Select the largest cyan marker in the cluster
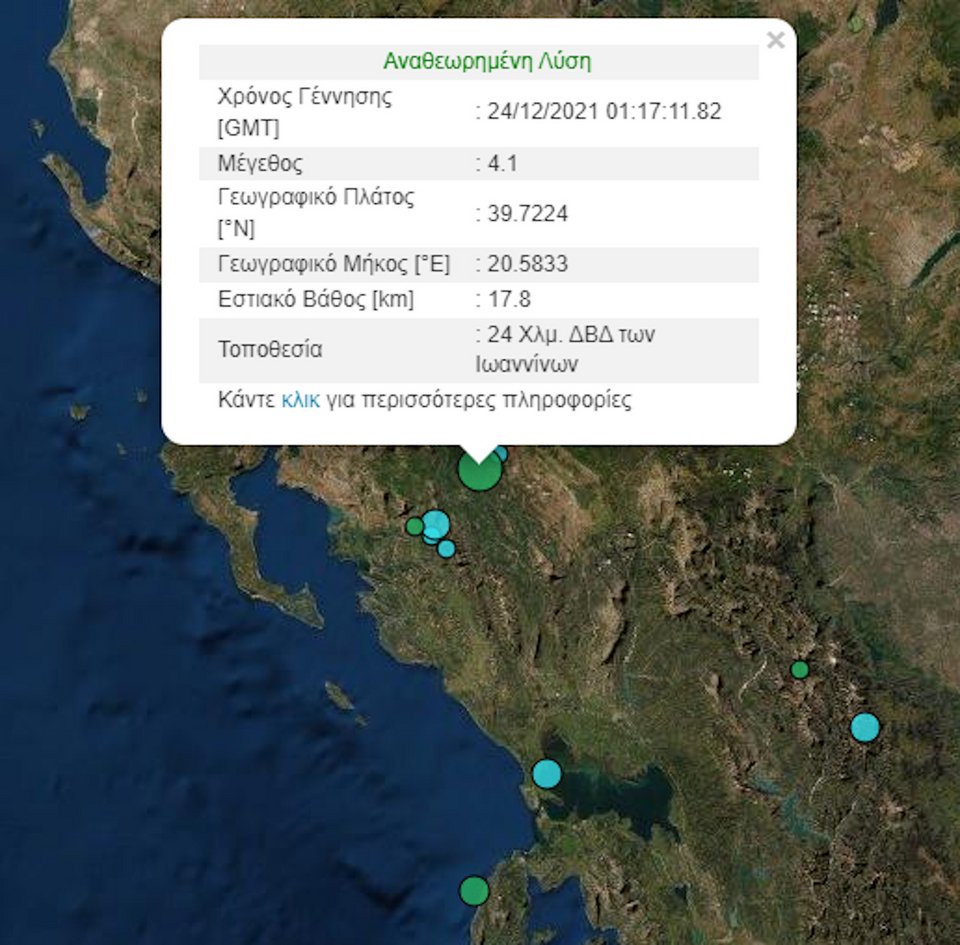Screen dimensions: 960x945 pyautogui.click(x=436, y=524)
